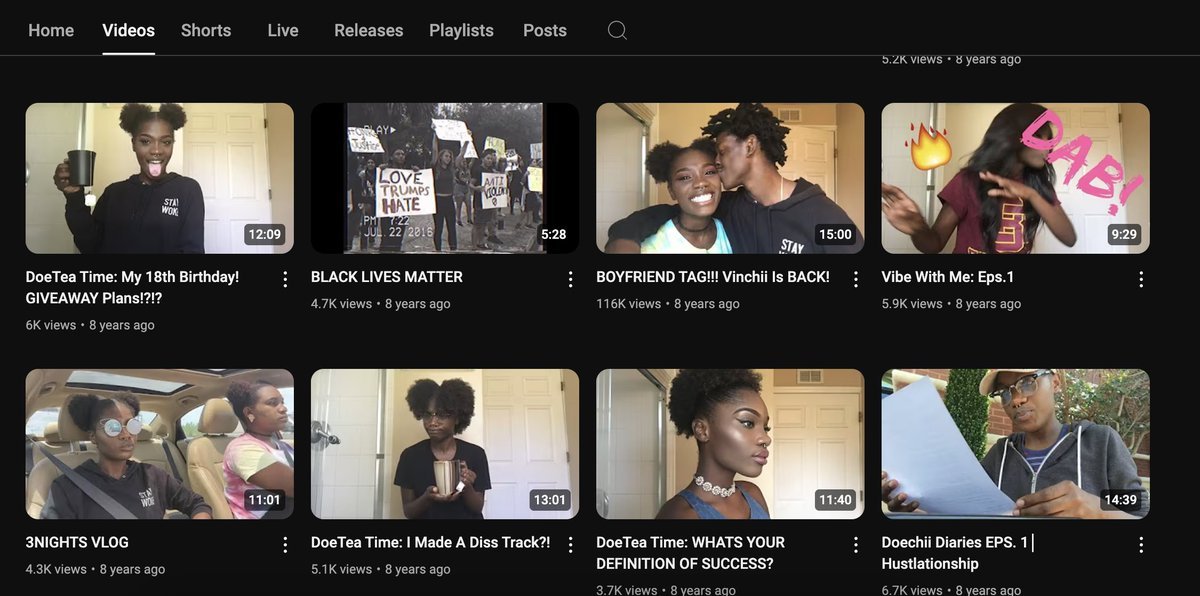The width and height of the screenshot is (1200, 596).
Task: Open the channel search magnifier icon
Action: pos(617,30)
